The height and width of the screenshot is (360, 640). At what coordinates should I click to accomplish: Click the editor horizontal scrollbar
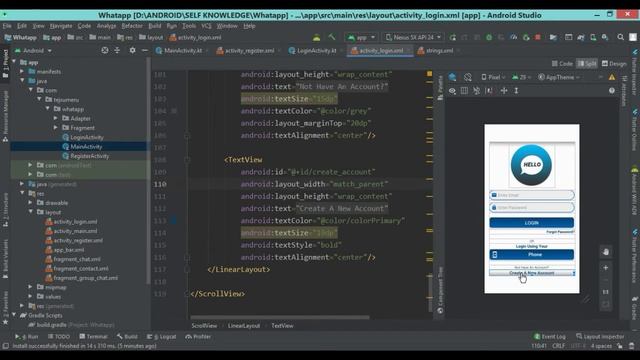[x=280, y=317]
